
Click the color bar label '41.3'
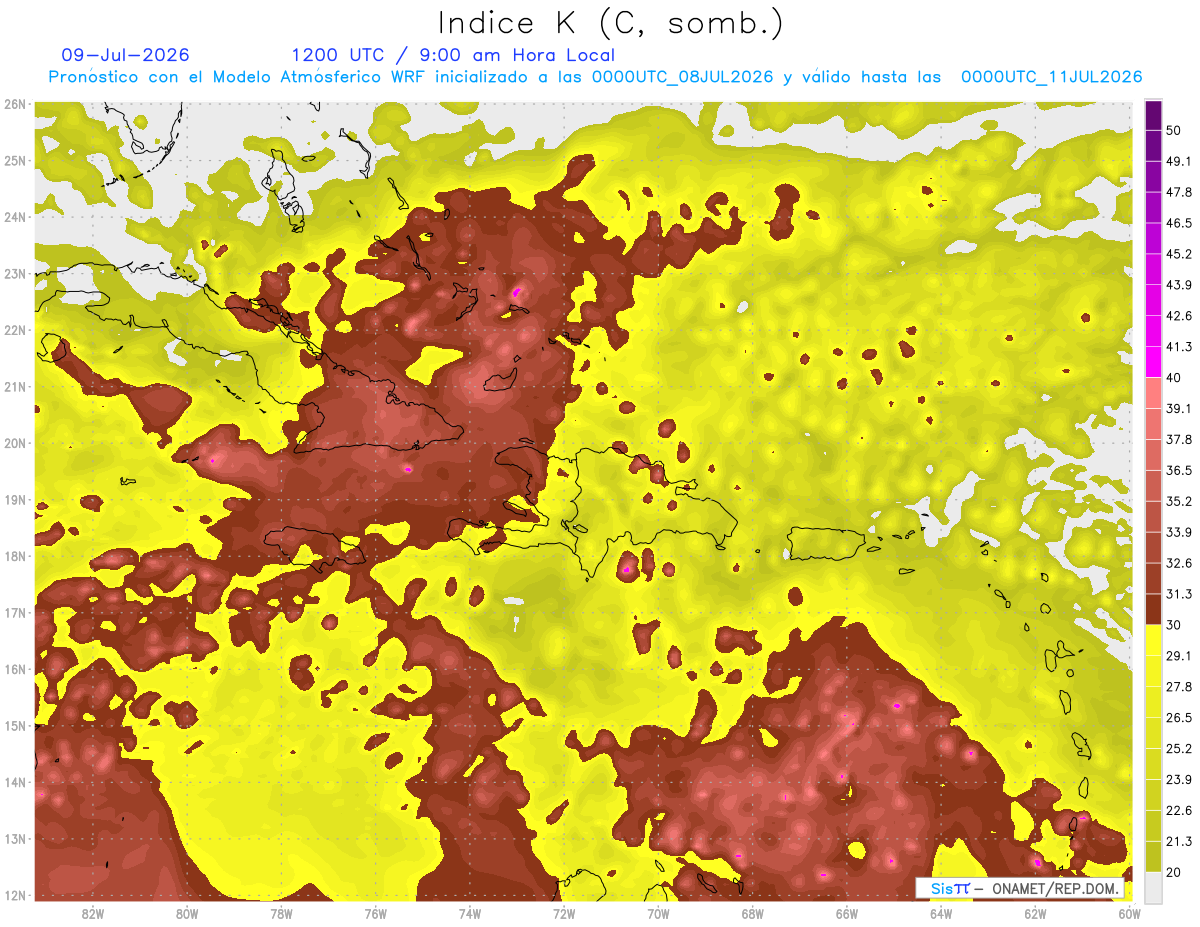pyautogui.click(x=1178, y=347)
